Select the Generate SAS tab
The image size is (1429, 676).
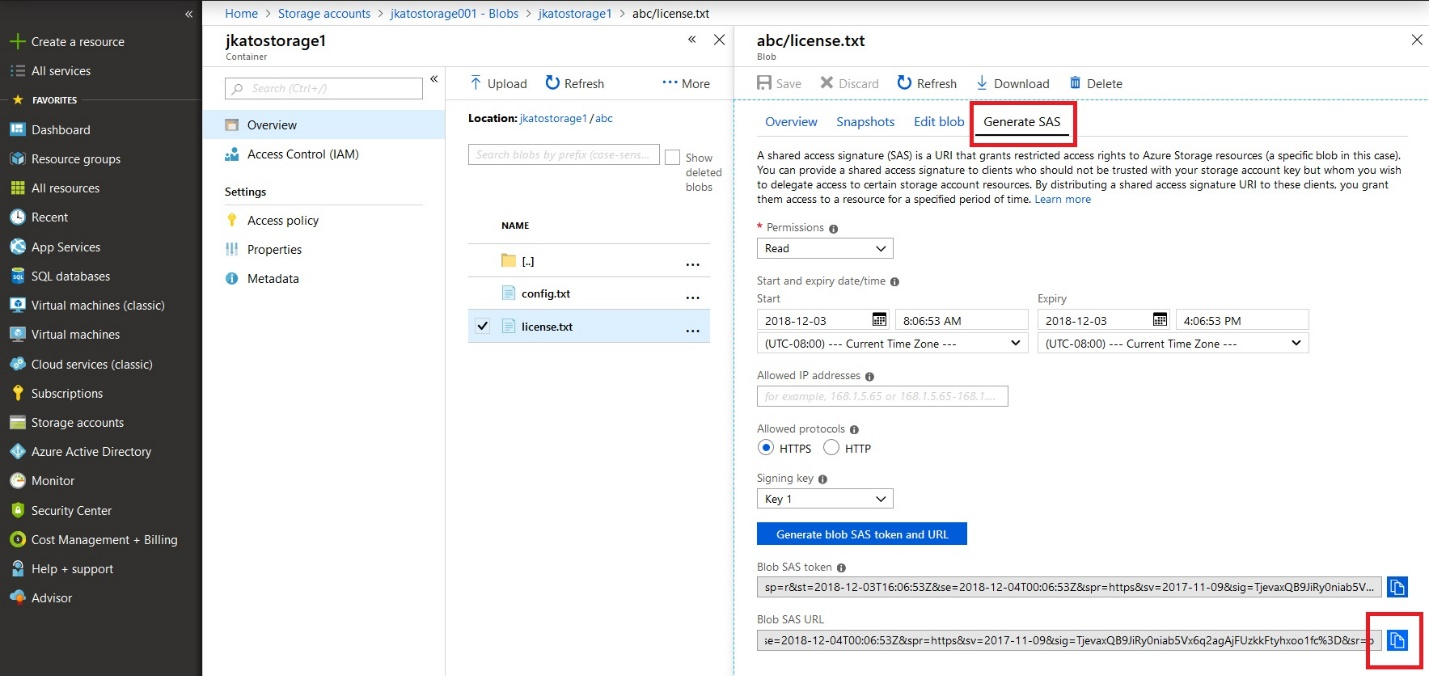click(1022, 122)
